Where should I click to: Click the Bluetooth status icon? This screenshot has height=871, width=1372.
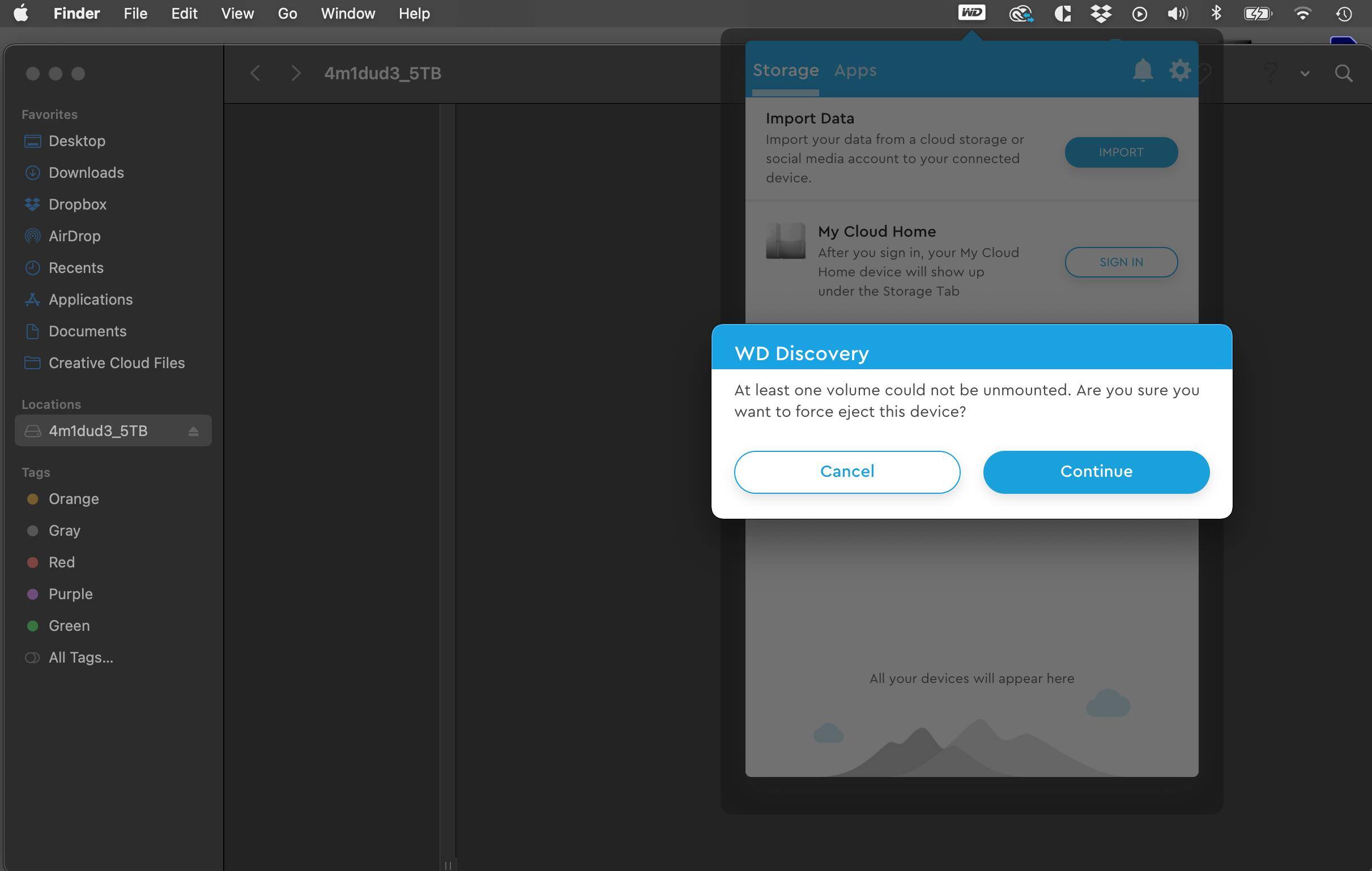[x=1216, y=13]
